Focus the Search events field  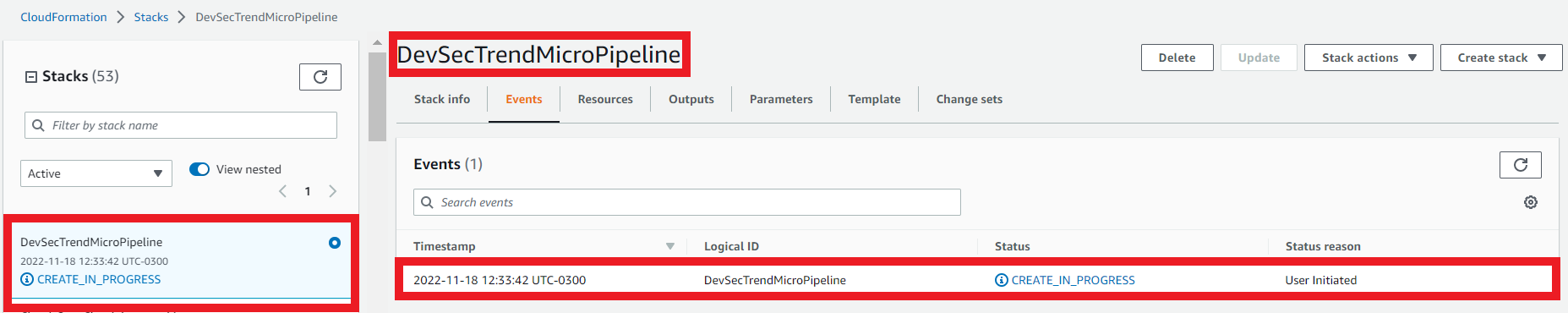(687, 202)
